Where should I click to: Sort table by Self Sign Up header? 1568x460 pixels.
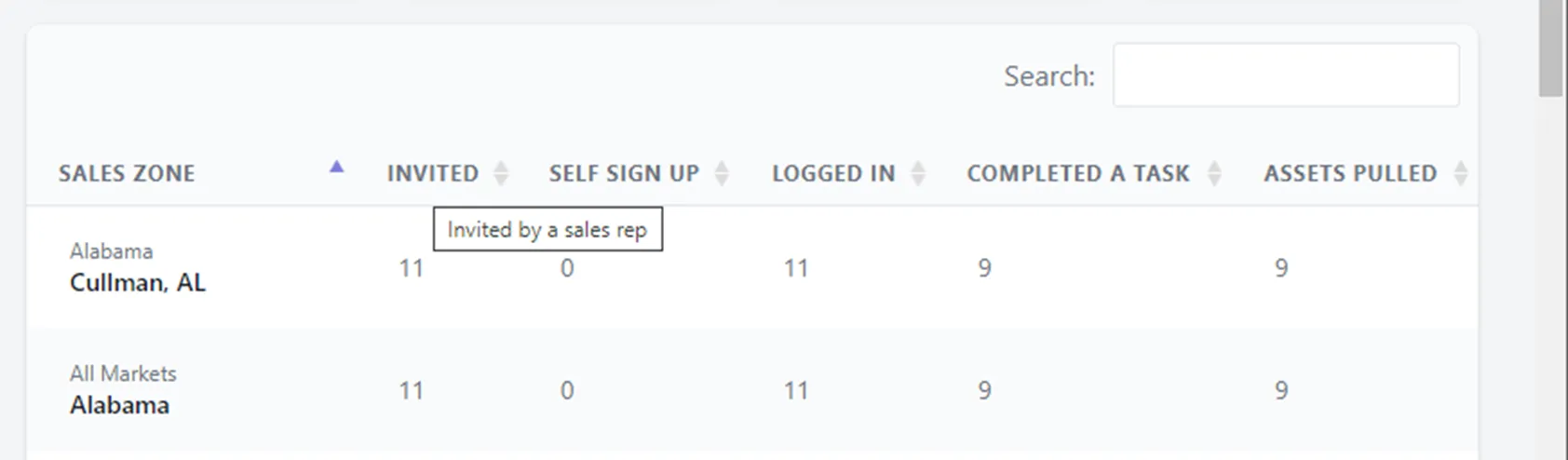click(x=623, y=173)
